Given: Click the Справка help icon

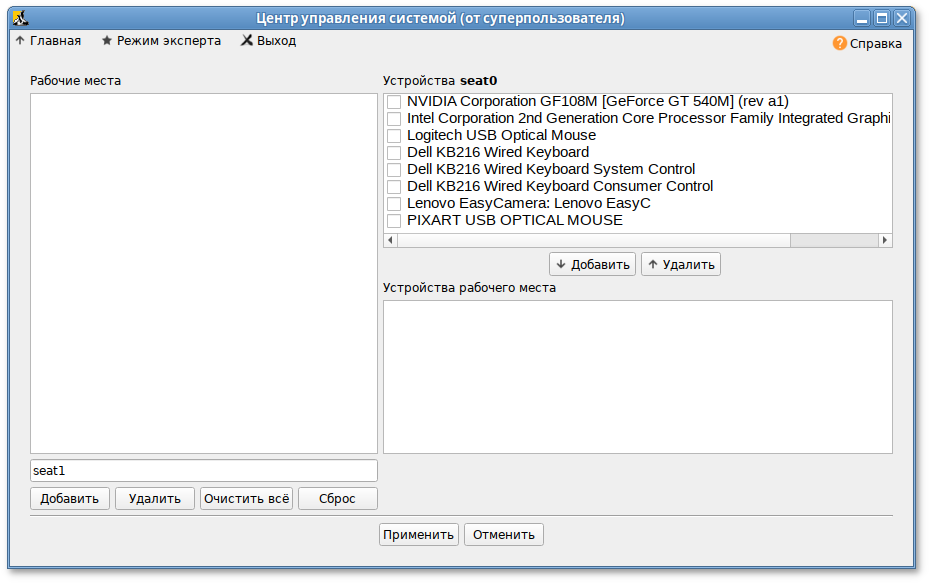Looking at the screenshot, I should pyautogui.click(x=839, y=43).
